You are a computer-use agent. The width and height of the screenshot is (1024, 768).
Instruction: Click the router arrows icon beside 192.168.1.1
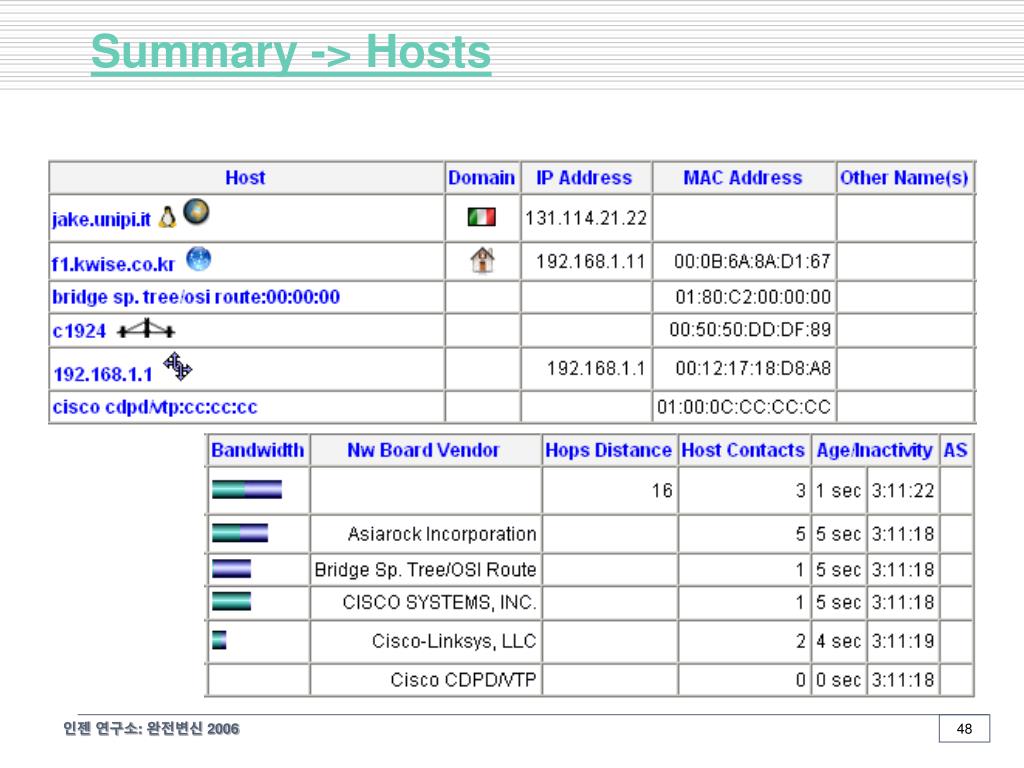click(x=178, y=366)
